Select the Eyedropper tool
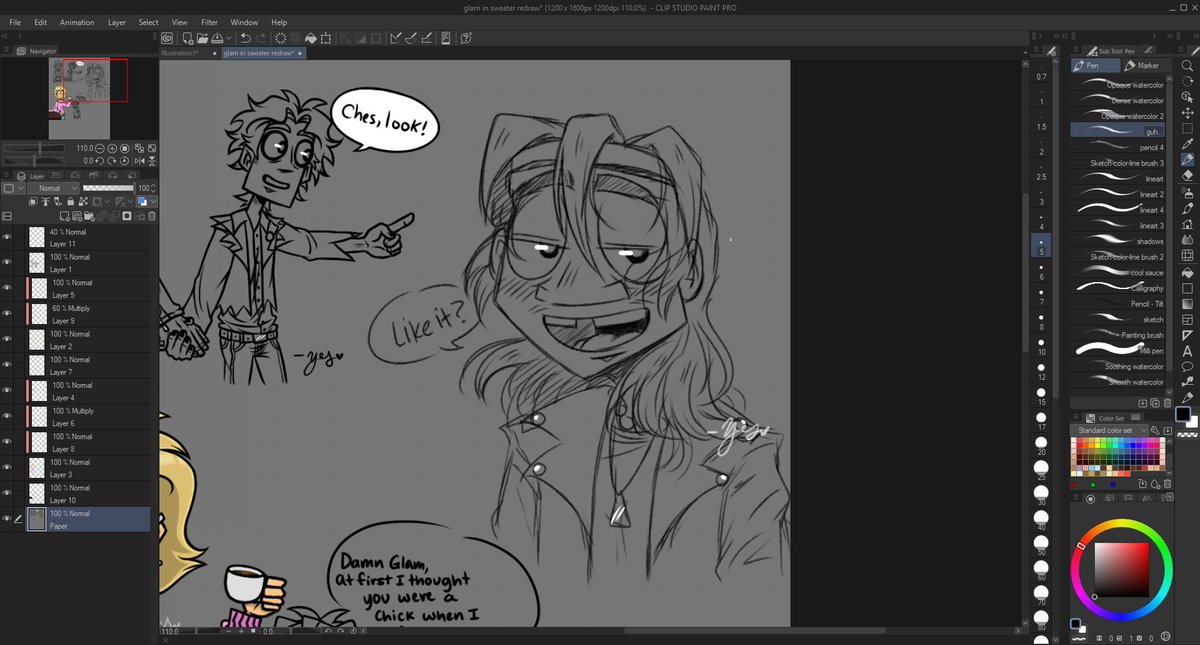The image size is (1200, 645). pos(1187,145)
